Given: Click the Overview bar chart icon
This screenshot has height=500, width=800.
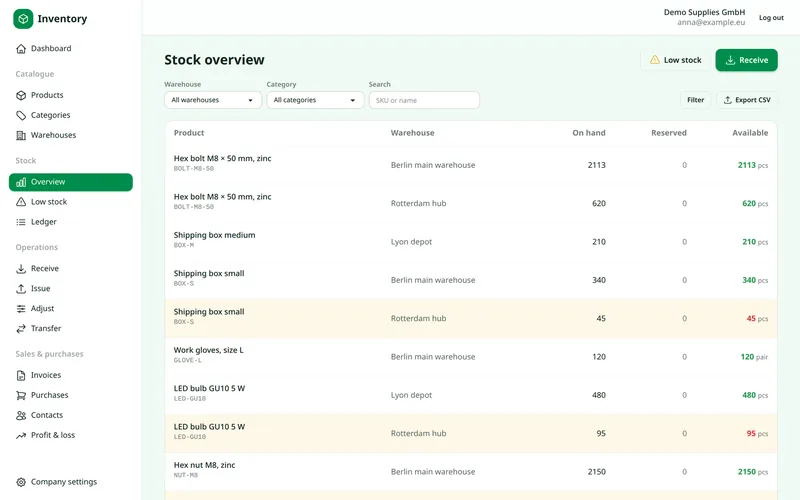Looking at the screenshot, I should [x=21, y=182].
